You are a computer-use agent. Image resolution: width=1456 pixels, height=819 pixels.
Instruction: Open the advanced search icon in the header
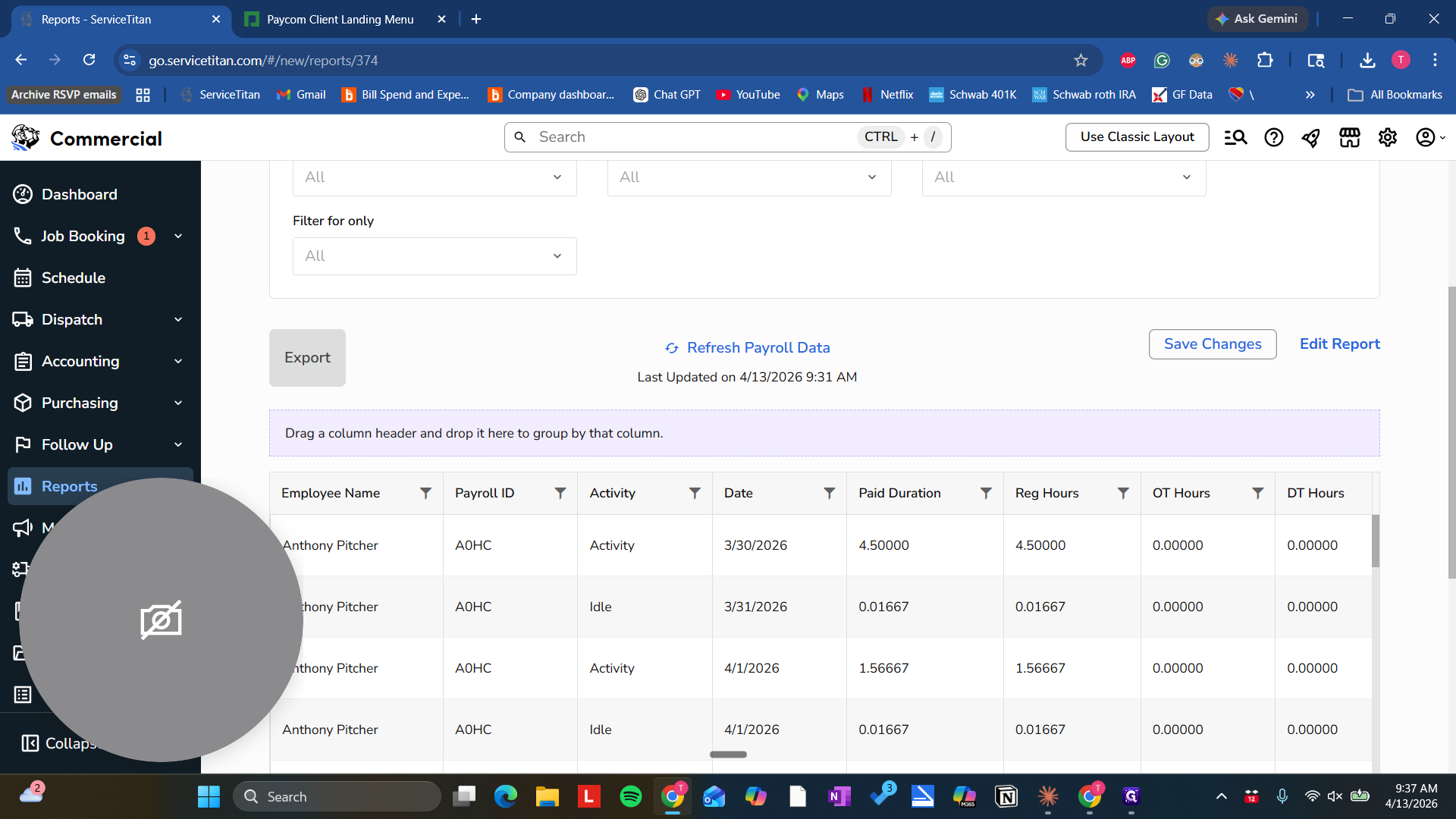1235,137
